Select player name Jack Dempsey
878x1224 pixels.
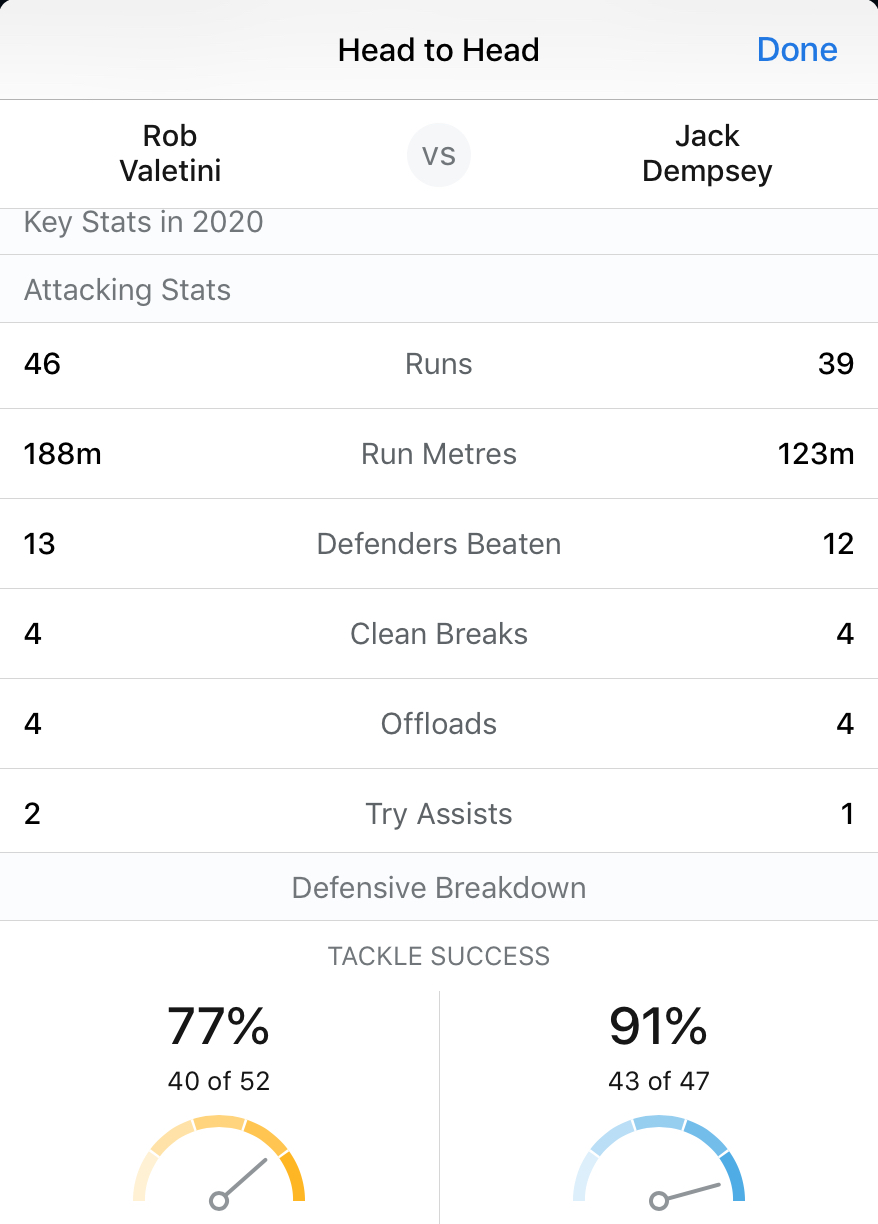(707, 153)
